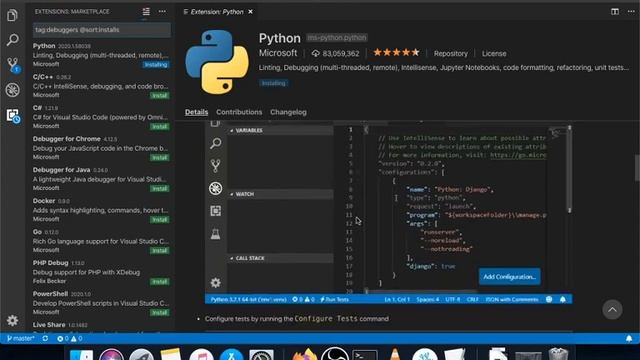Viewport: 640px width, 360px height.
Task: Close the Extension: Python tab
Action: [250, 12]
